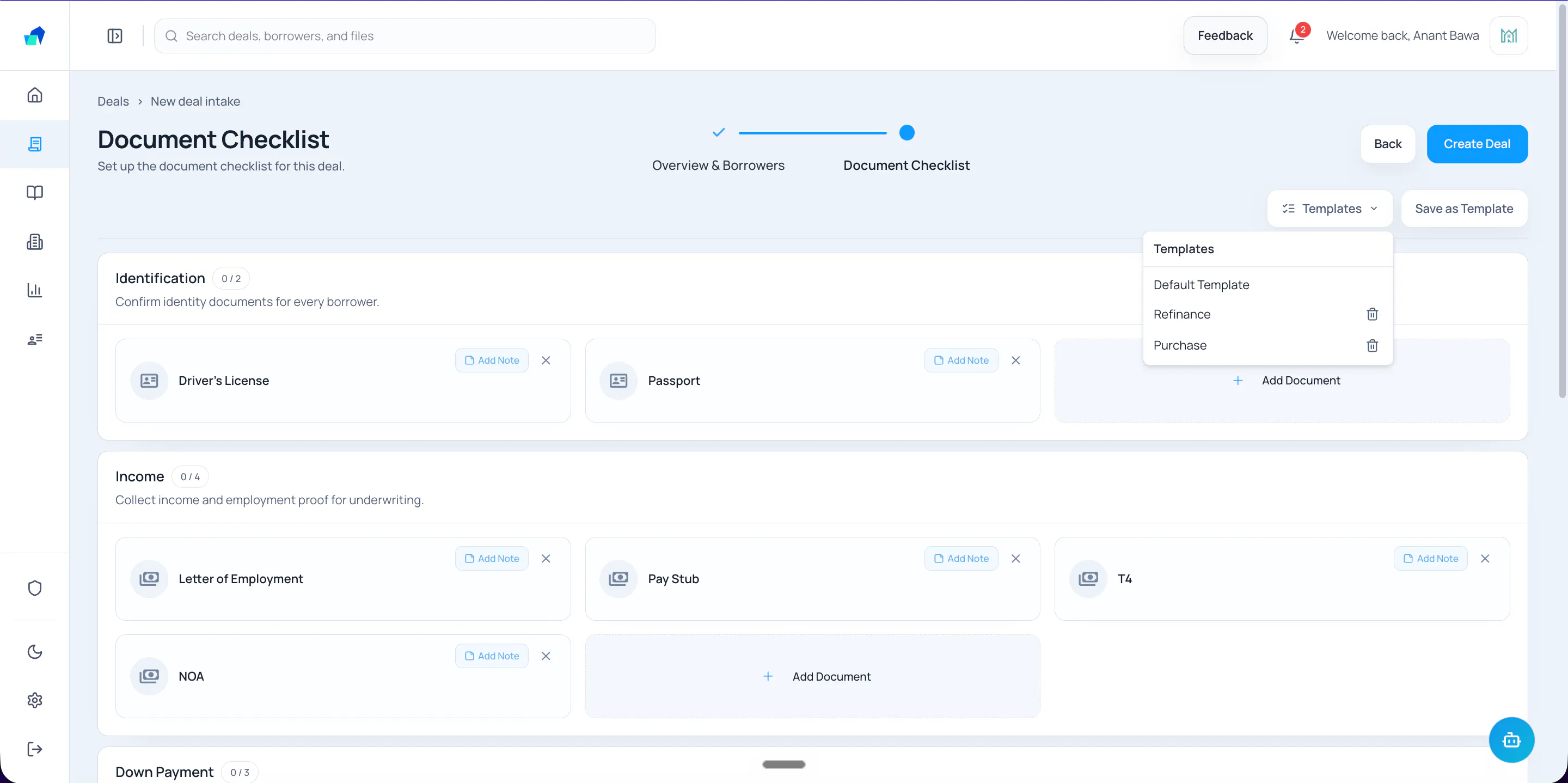Toggle dark mode moon icon
This screenshot has height=783, width=1568.
tap(35, 651)
